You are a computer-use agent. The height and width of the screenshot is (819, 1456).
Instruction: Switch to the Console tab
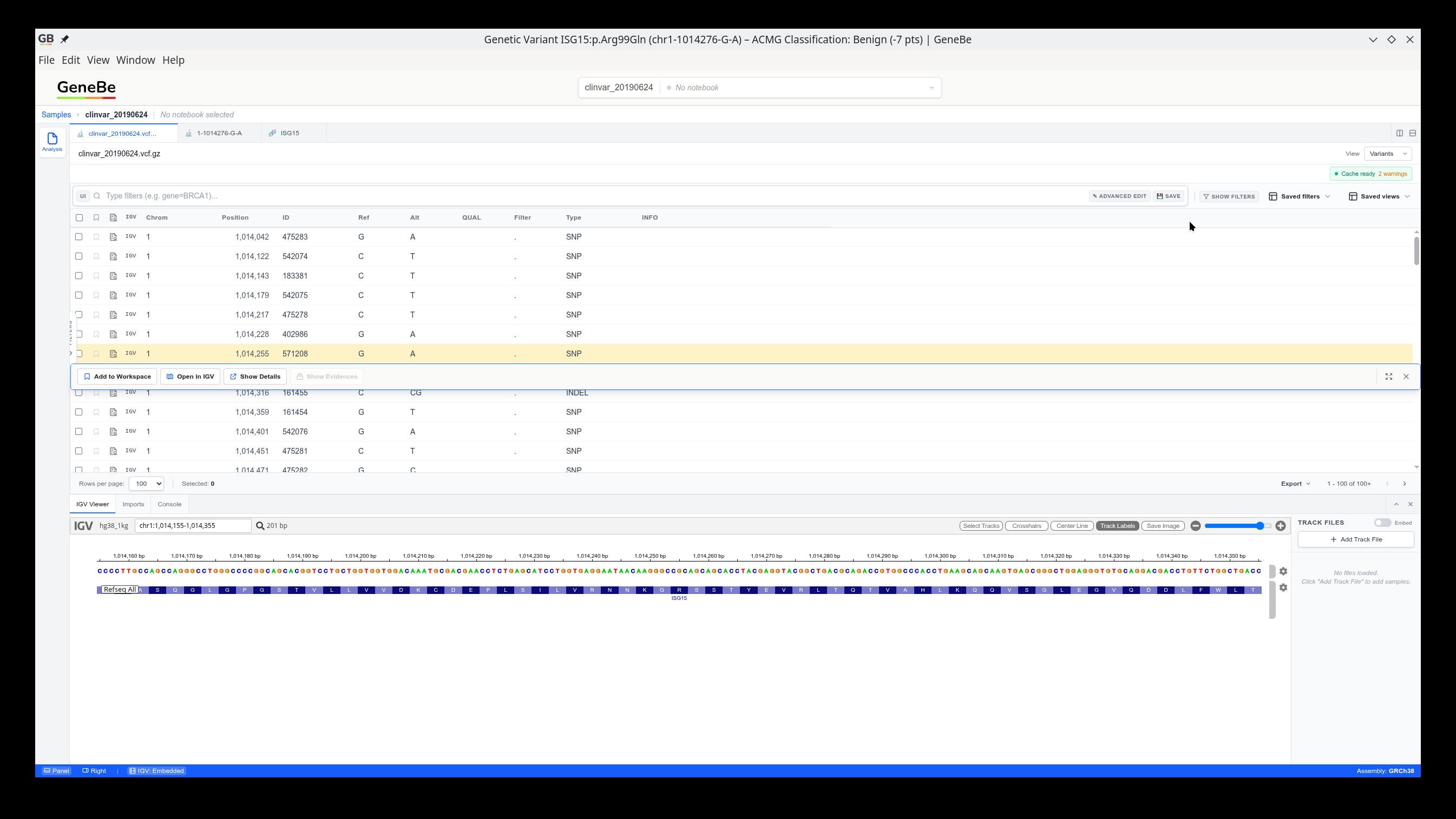pyautogui.click(x=169, y=504)
